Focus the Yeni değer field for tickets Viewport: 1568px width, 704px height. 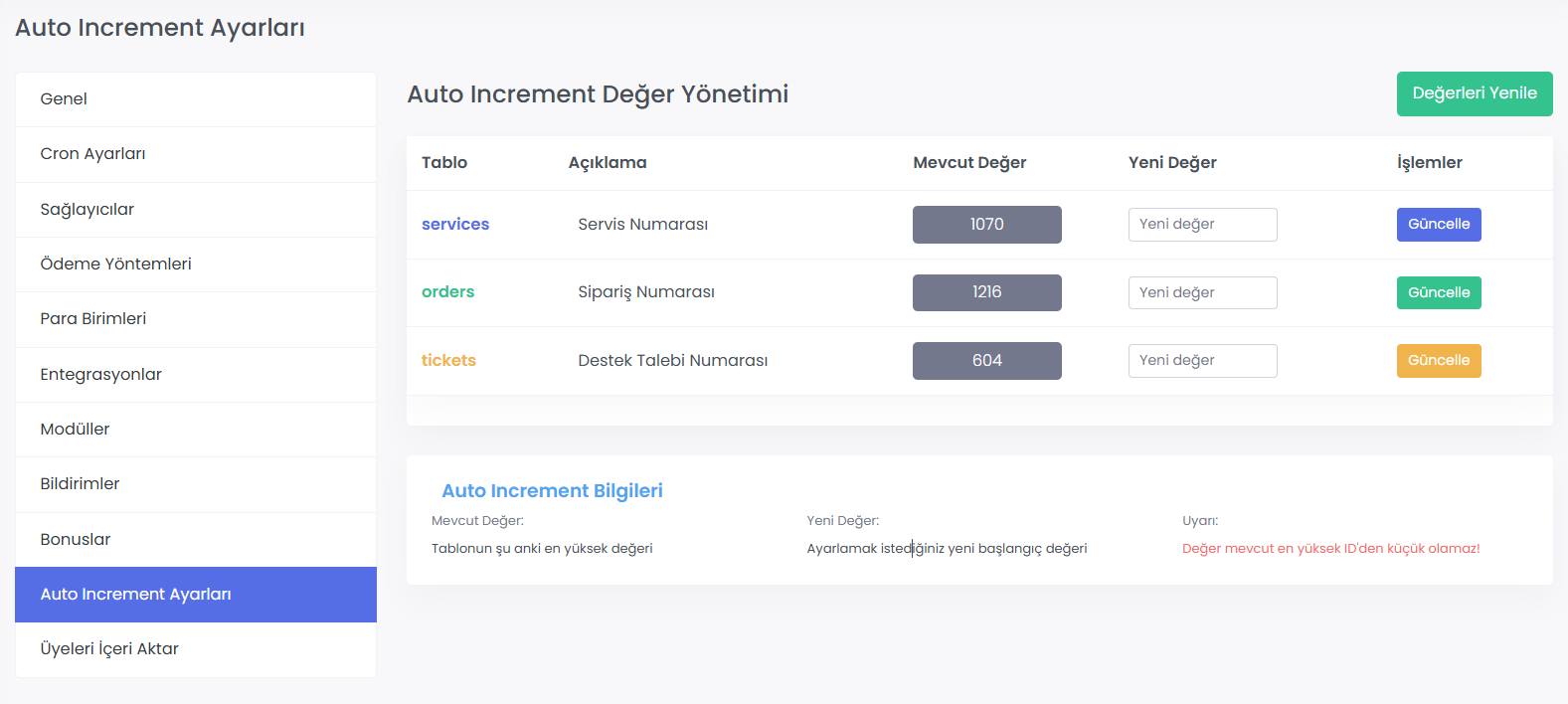pos(1202,361)
